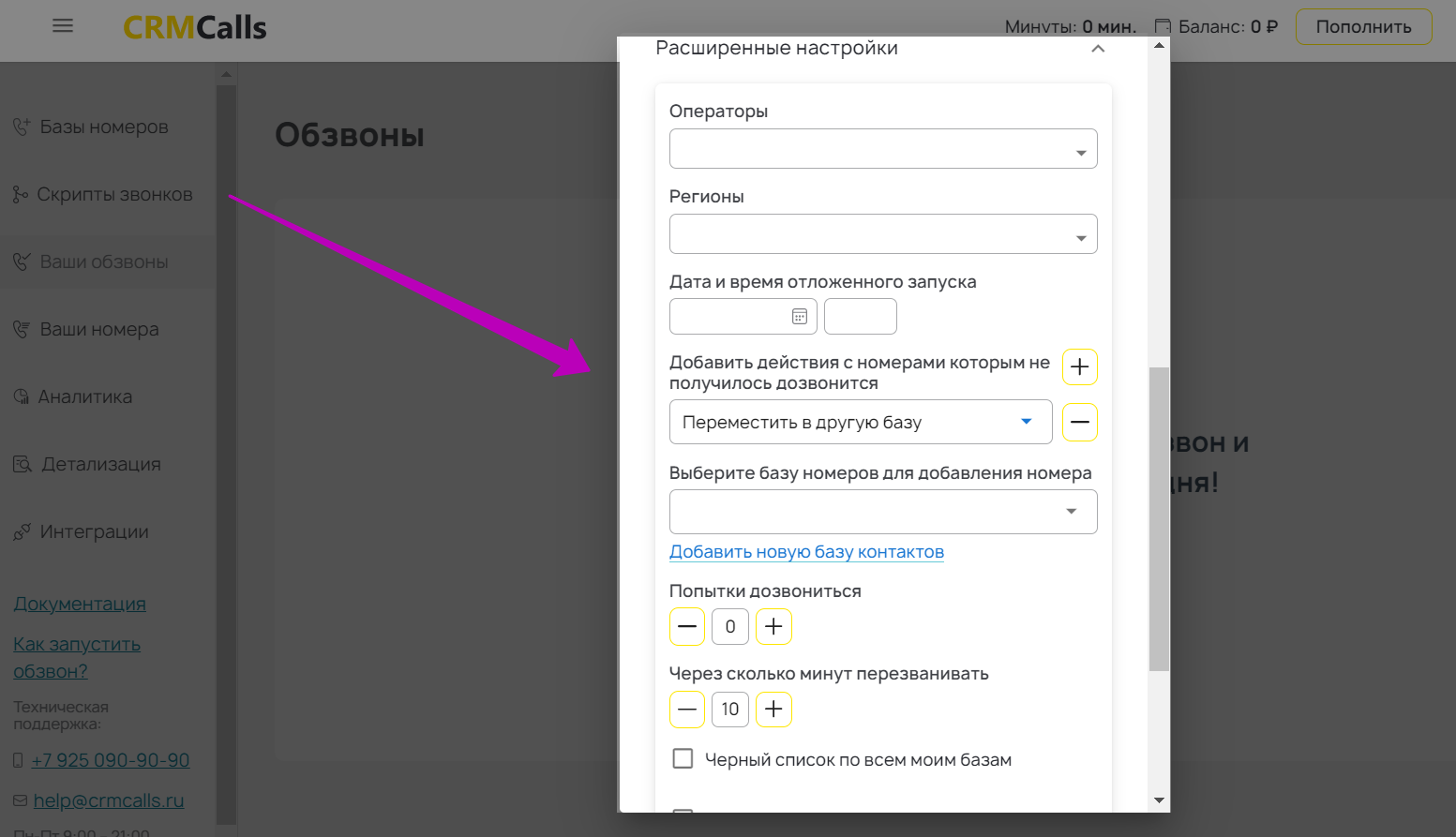Viewport: 1456px width, 837px height.
Task: Click plus icon to add unreached-number action
Action: tap(1079, 367)
